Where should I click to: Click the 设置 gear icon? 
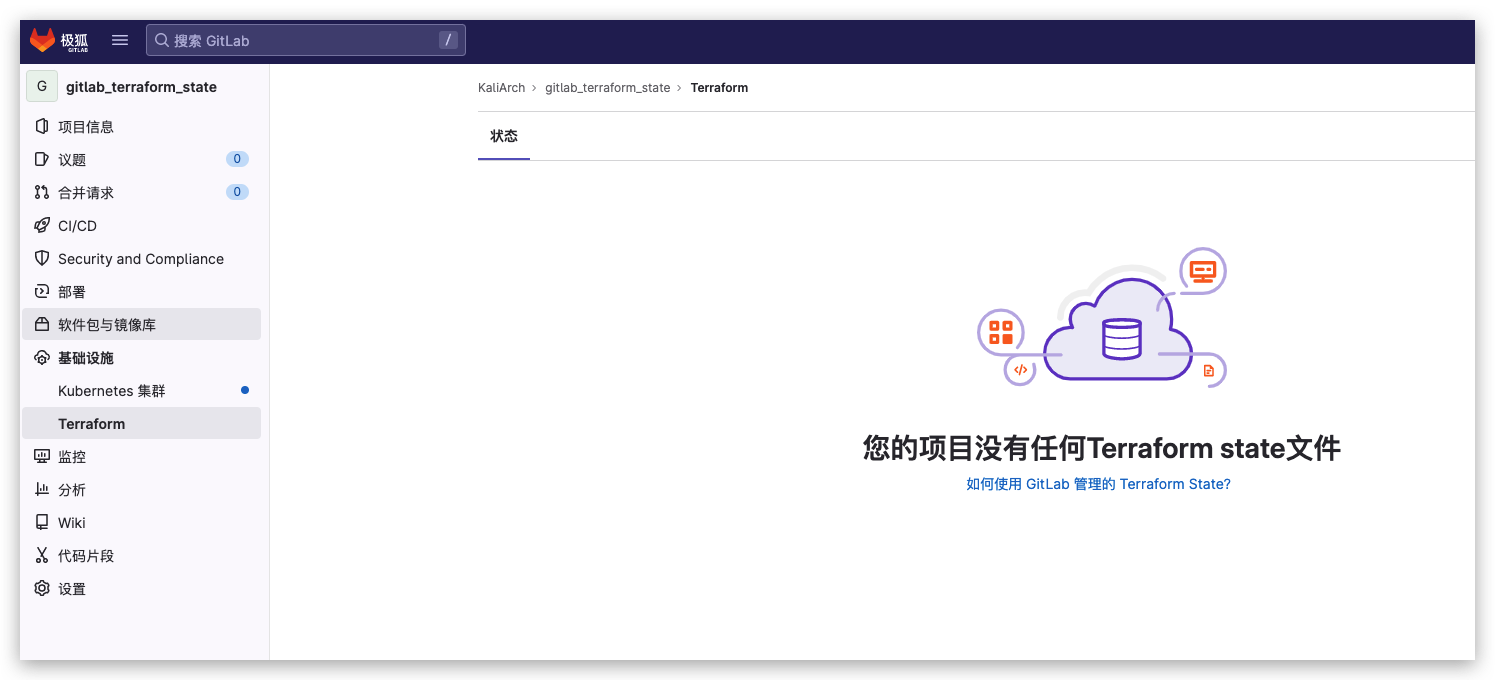click(x=42, y=589)
